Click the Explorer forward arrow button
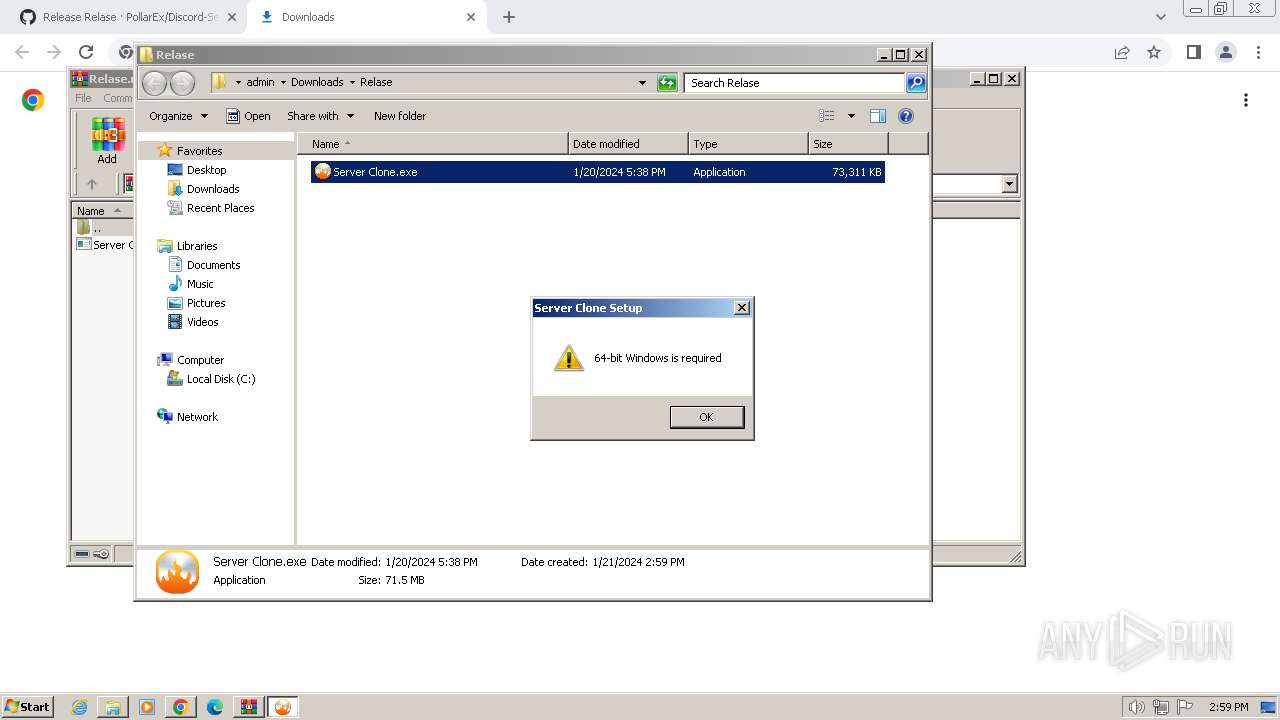The image size is (1280, 720). tap(182, 83)
